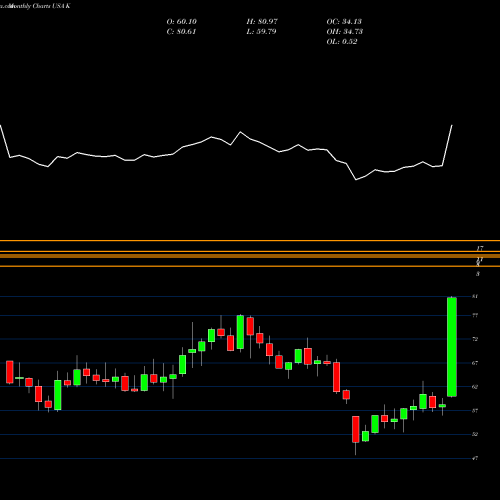Image resolution: width=500 pixels, height=500 pixels.
Task: Select the tall green final candlestick
Action: point(452,347)
